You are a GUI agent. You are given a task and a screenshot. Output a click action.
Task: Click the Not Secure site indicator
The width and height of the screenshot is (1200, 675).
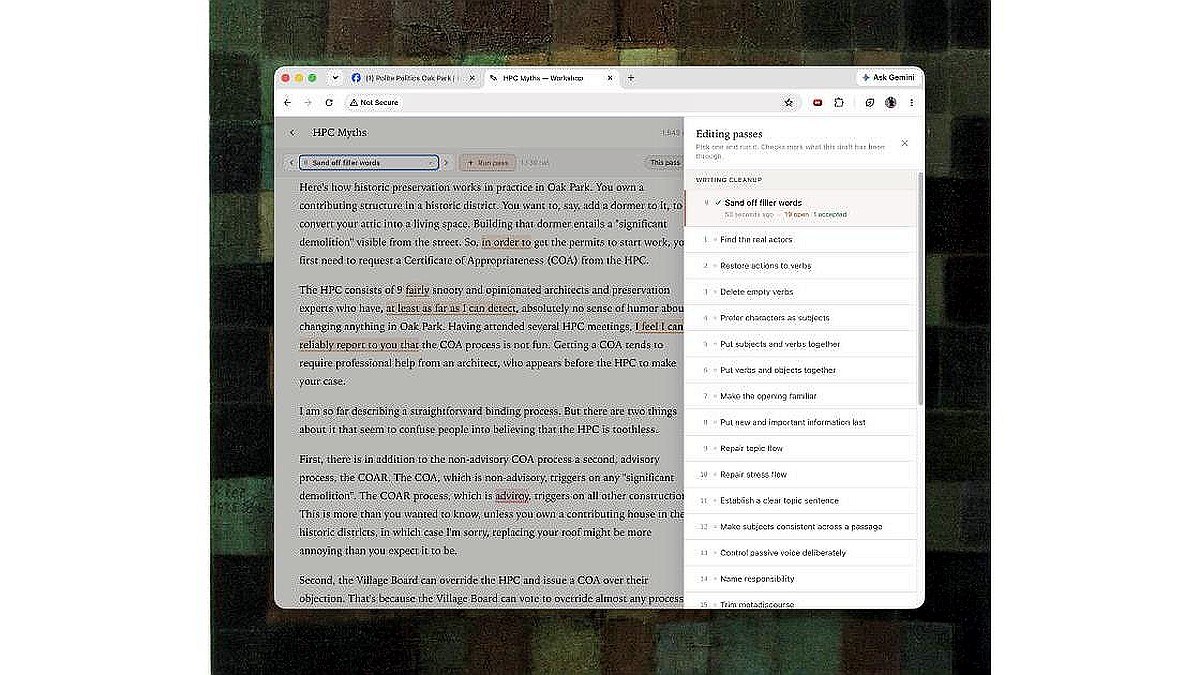tap(374, 102)
